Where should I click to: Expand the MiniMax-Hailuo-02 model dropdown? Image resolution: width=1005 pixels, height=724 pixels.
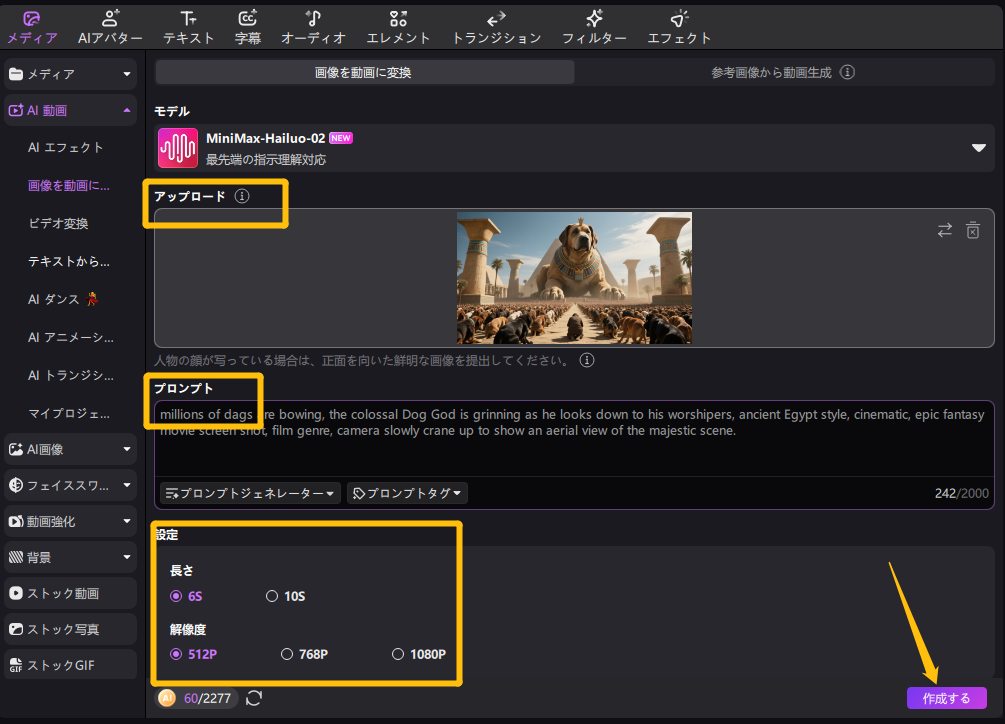[x=978, y=148]
